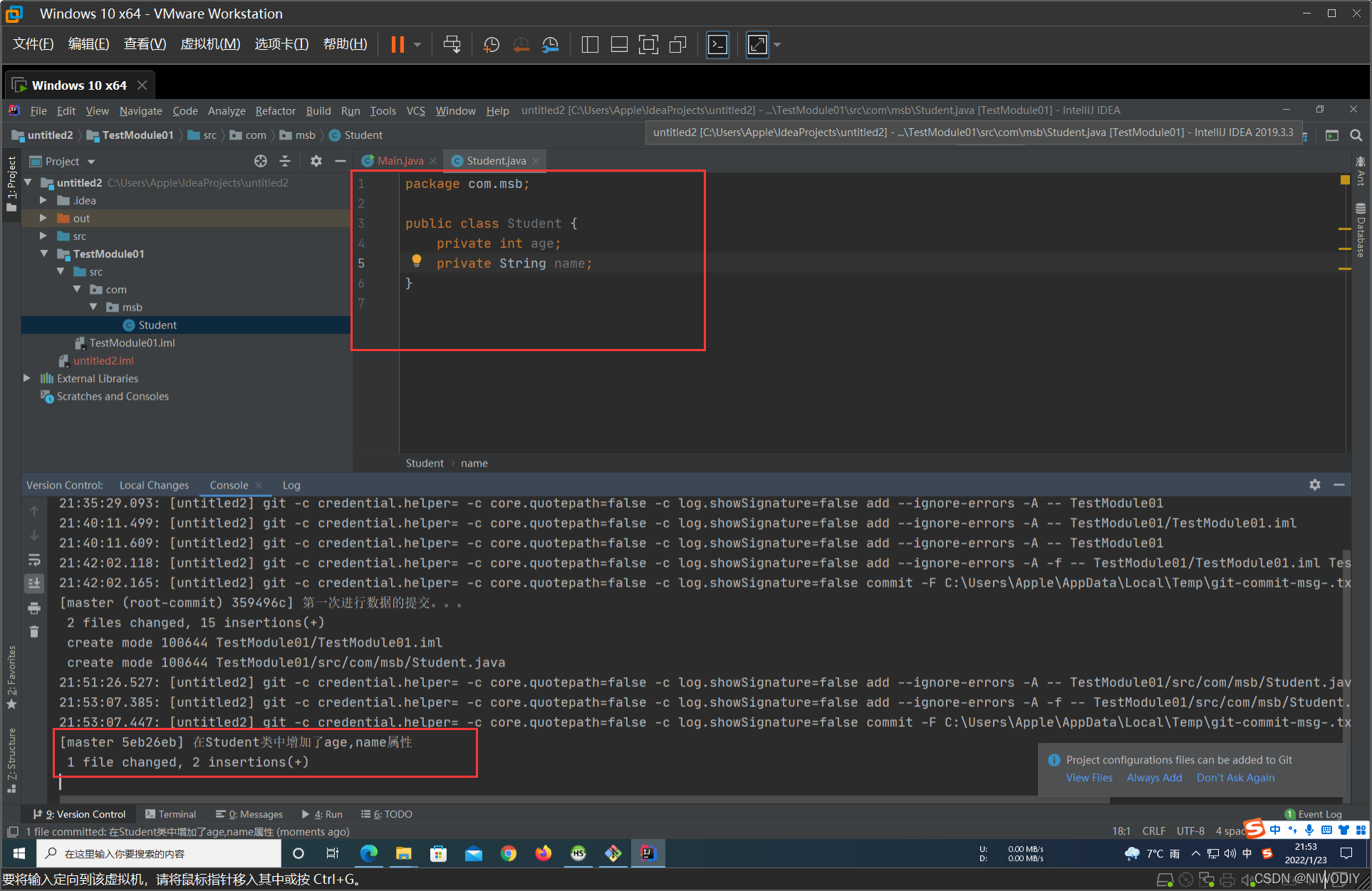Screen dimensions: 1372x891
Task: Open the Event Log
Action: pyautogui.click(x=1314, y=814)
